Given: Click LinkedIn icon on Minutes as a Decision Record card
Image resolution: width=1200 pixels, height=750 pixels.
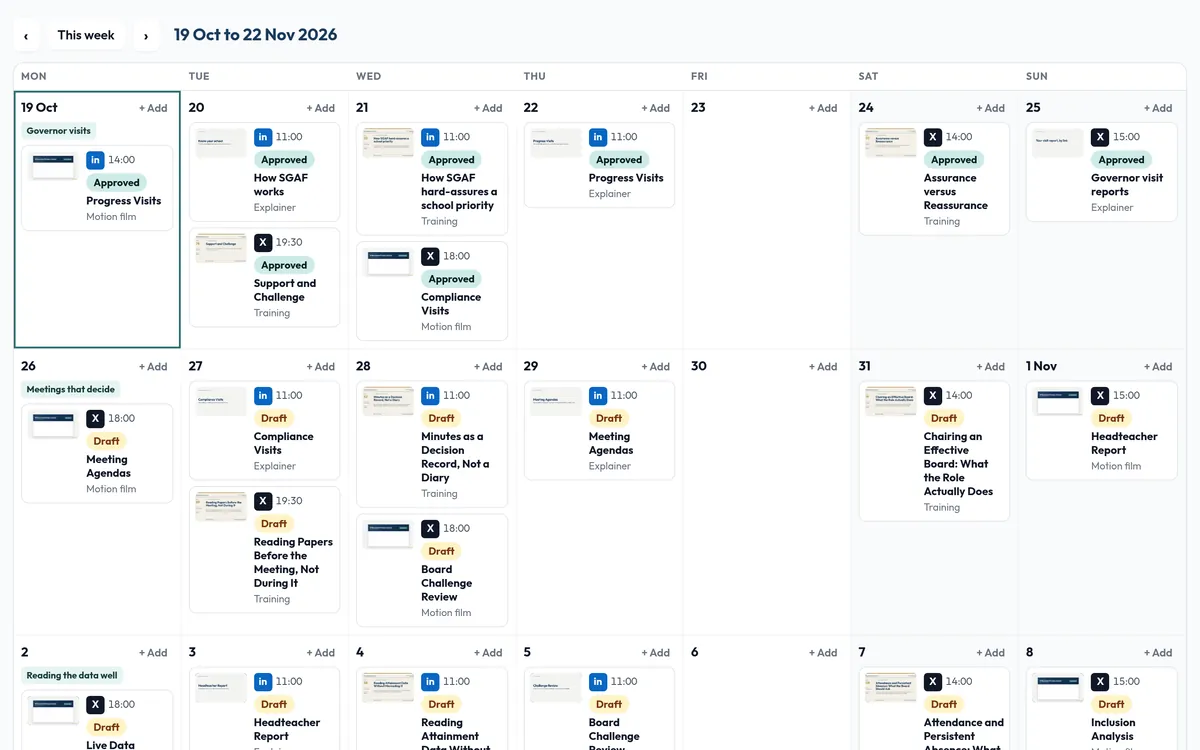Looking at the screenshot, I should coord(430,396).
